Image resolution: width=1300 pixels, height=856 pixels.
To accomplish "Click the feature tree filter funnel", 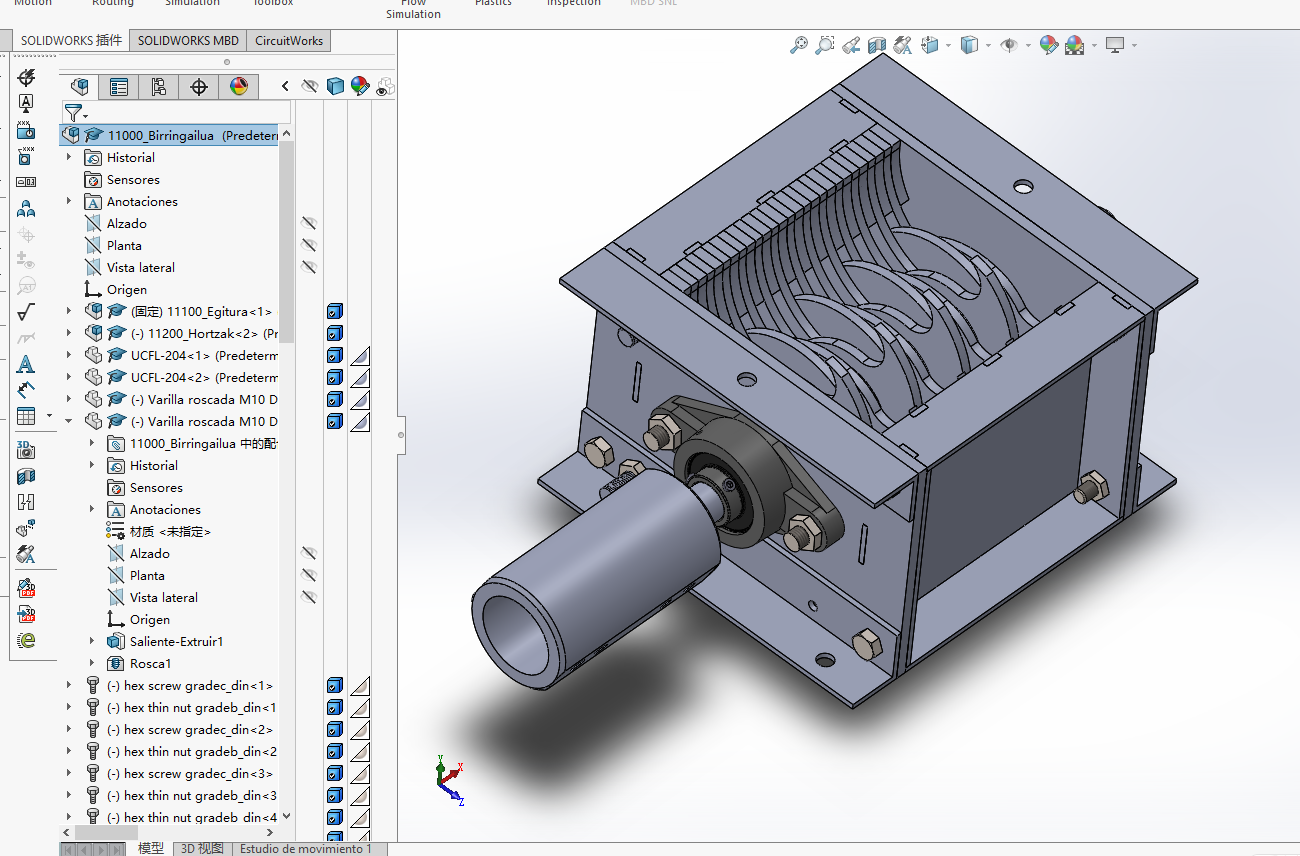I will (x=73, y=112).
